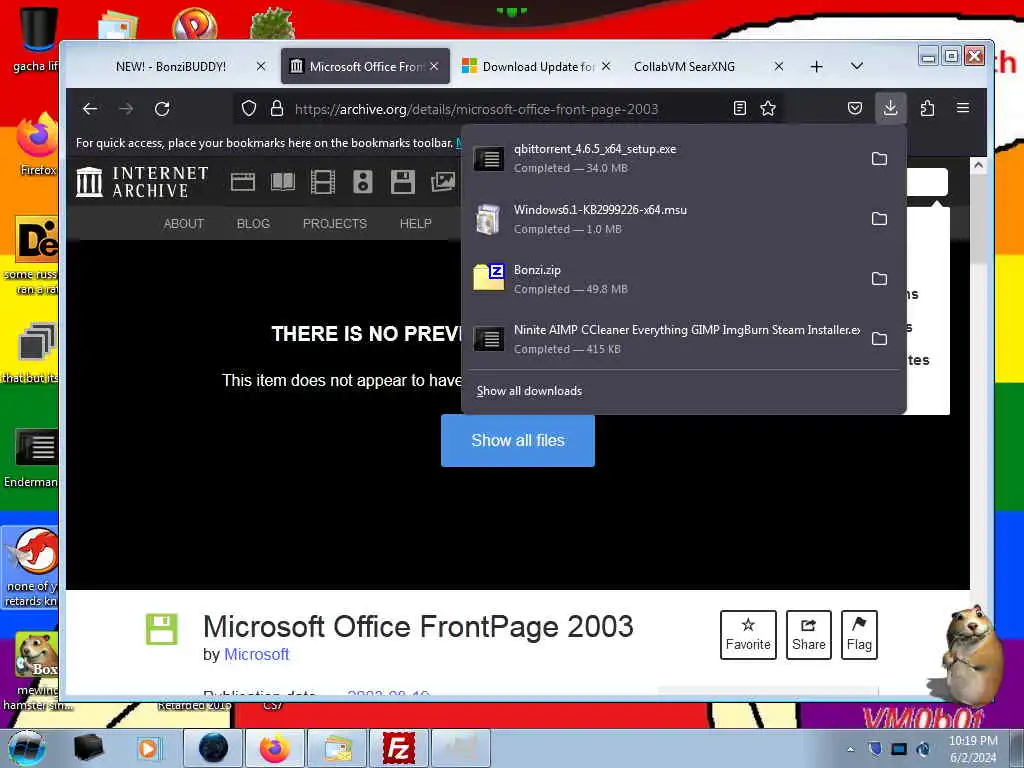This screenshot has width=1024, height=768.
Task: List all tabs with the chevron dropdown
Action: [x=857, y=66]
